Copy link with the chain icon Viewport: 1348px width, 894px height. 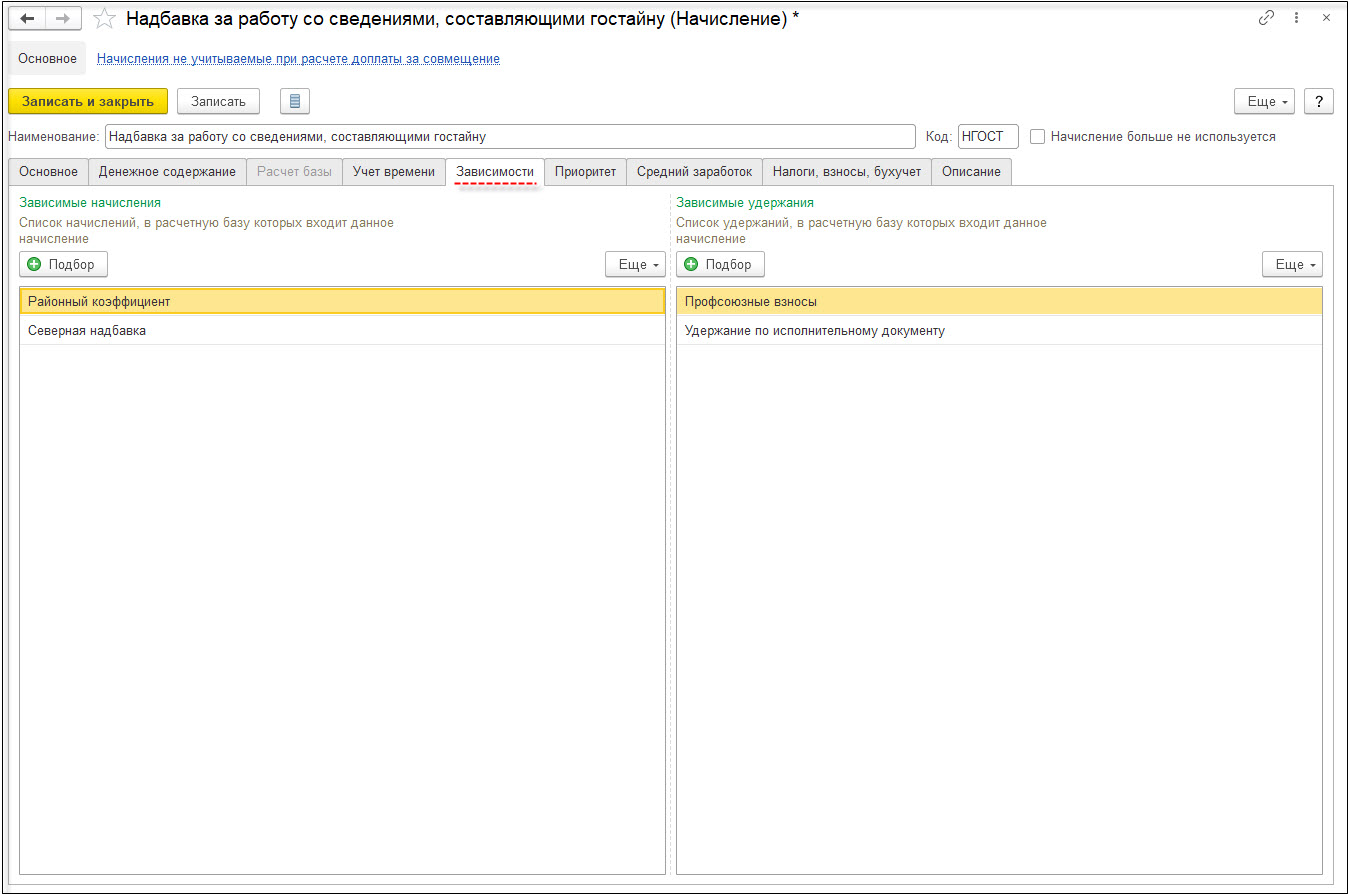[x=1266, y=18]
